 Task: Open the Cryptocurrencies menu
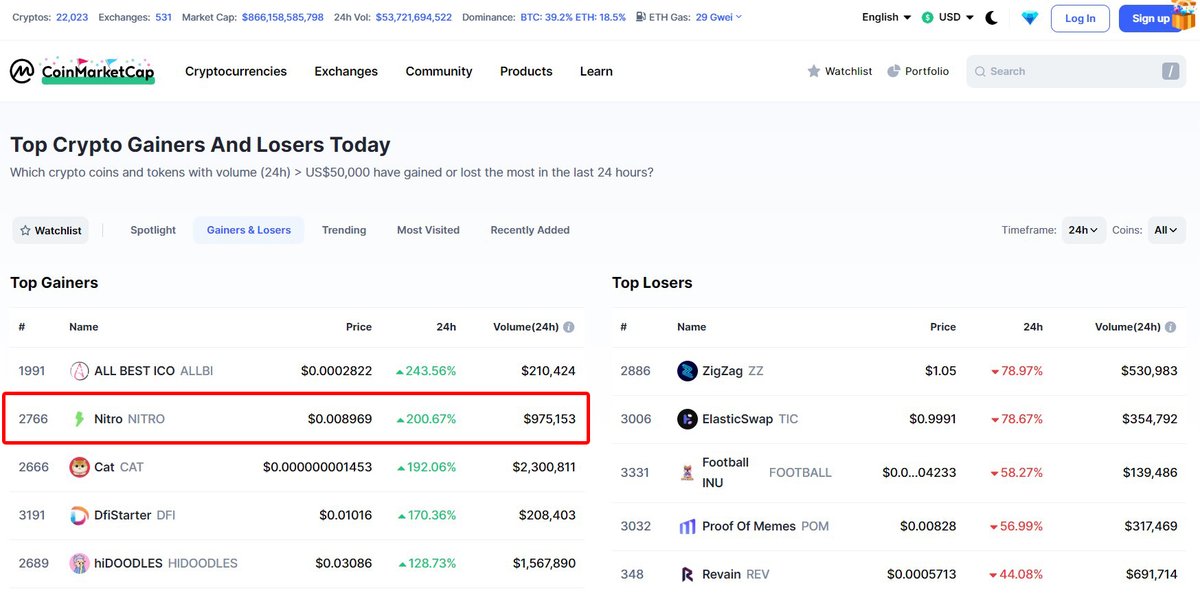(236, 71)
